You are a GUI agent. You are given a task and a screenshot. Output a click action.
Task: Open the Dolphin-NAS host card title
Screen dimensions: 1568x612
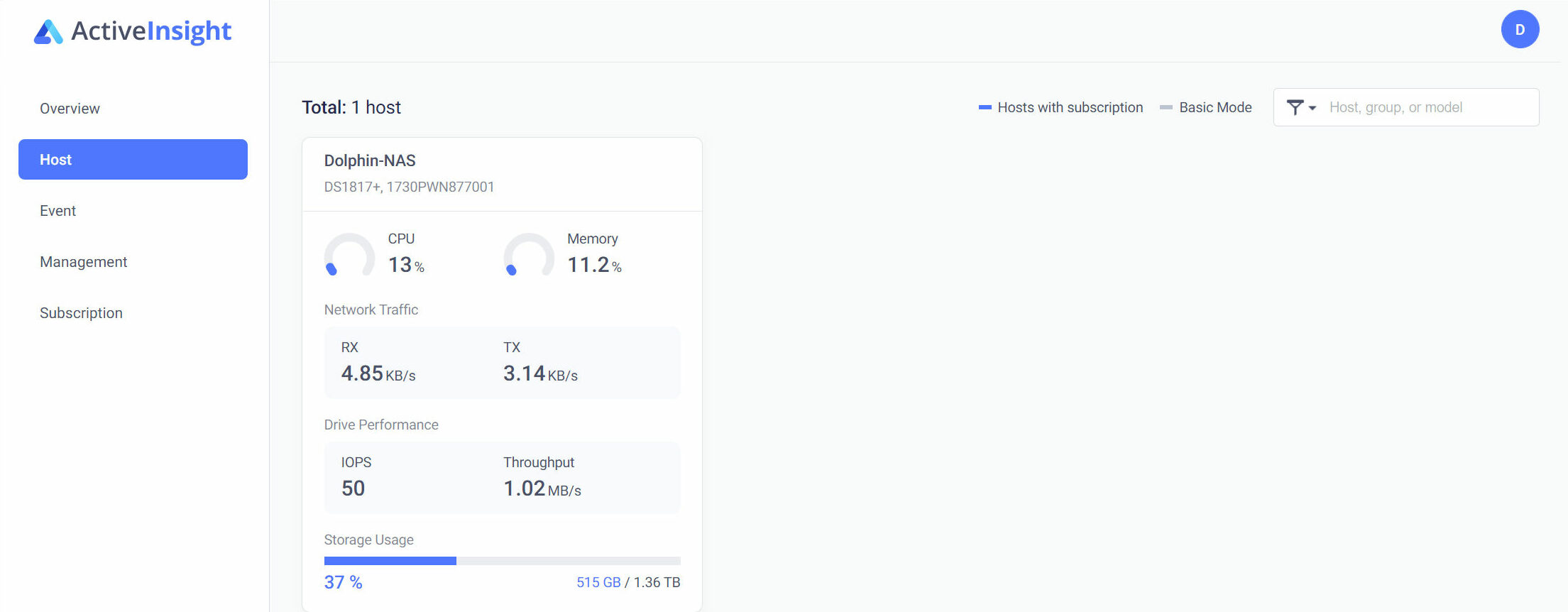coord(370,160)
